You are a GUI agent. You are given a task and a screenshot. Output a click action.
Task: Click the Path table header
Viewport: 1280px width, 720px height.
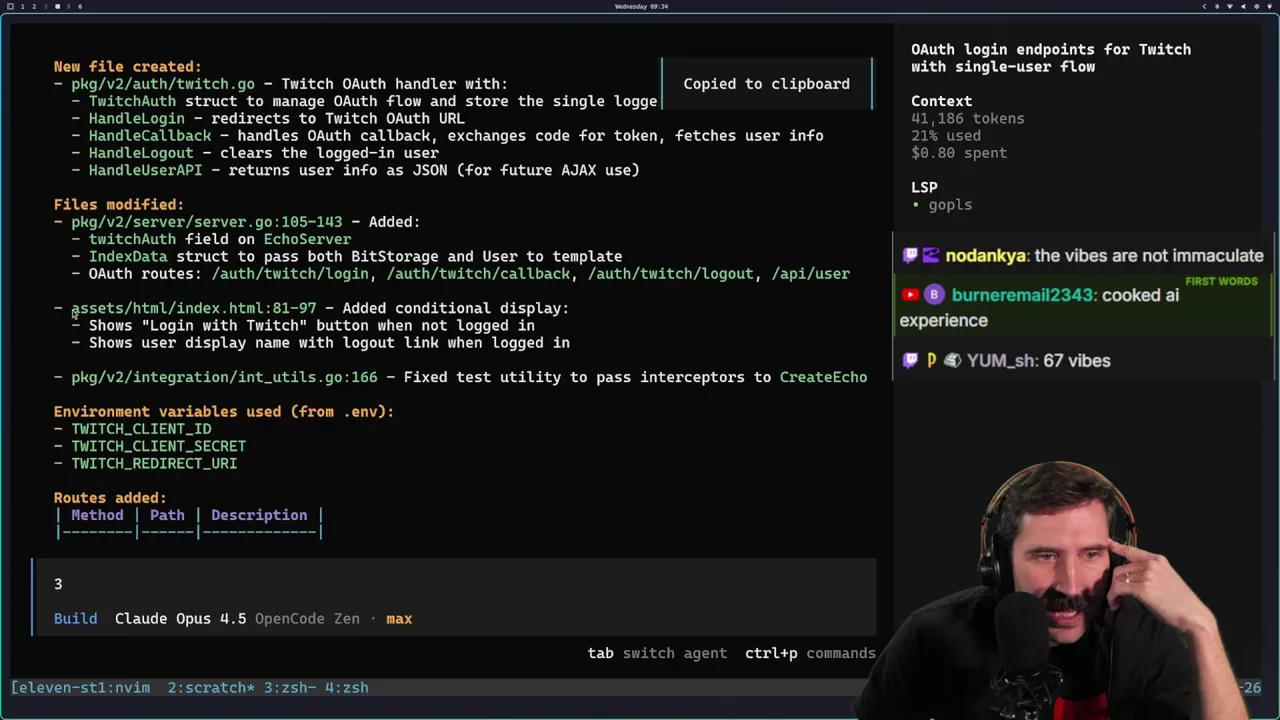pos(167,515)
